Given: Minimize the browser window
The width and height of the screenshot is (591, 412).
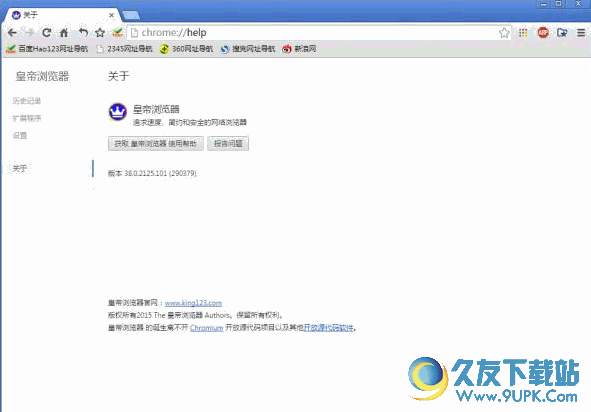Looking at the screenshot, I should tap(544, 4).
